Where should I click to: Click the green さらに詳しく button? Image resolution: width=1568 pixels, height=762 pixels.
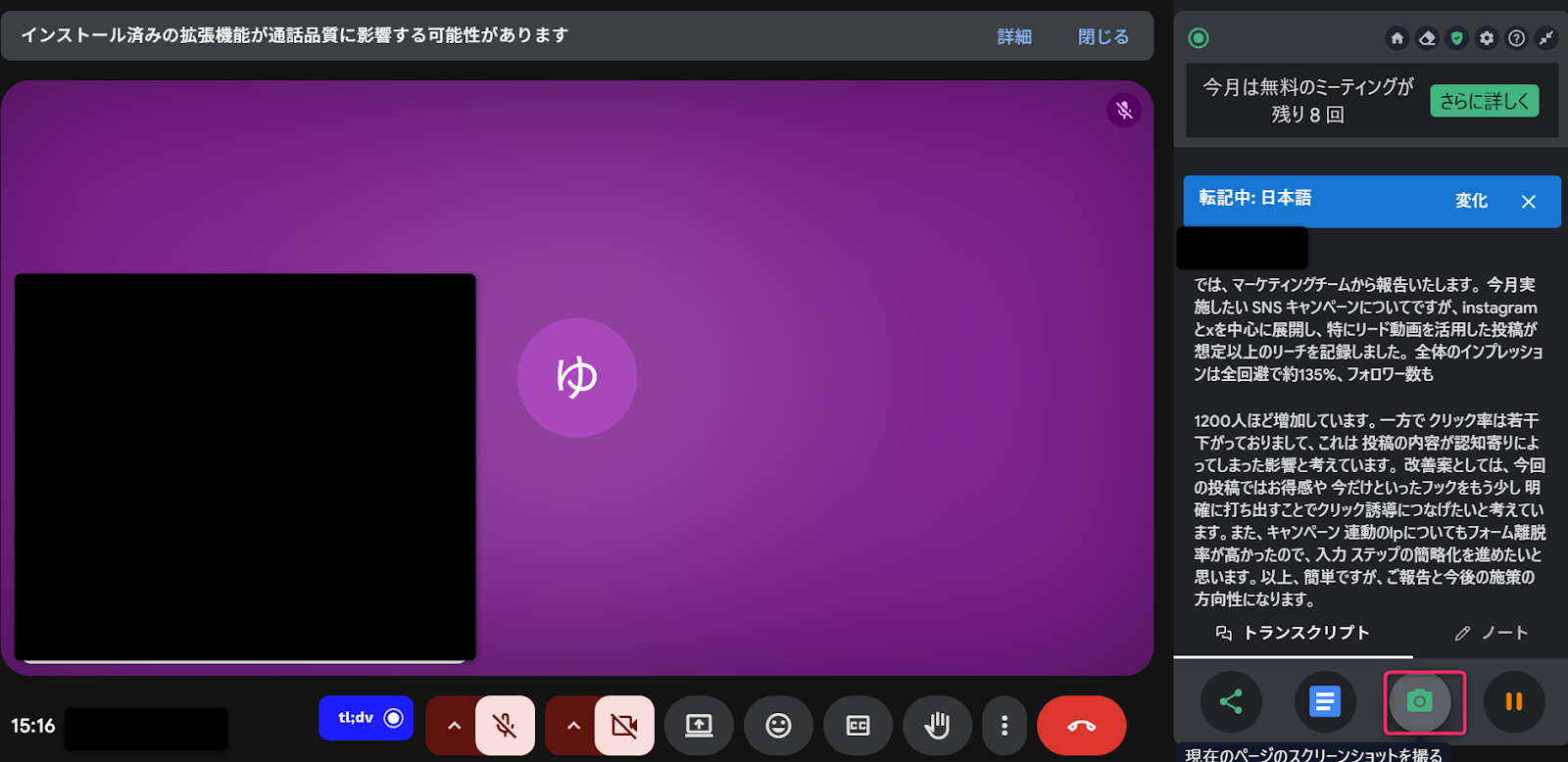point(1484,101)
